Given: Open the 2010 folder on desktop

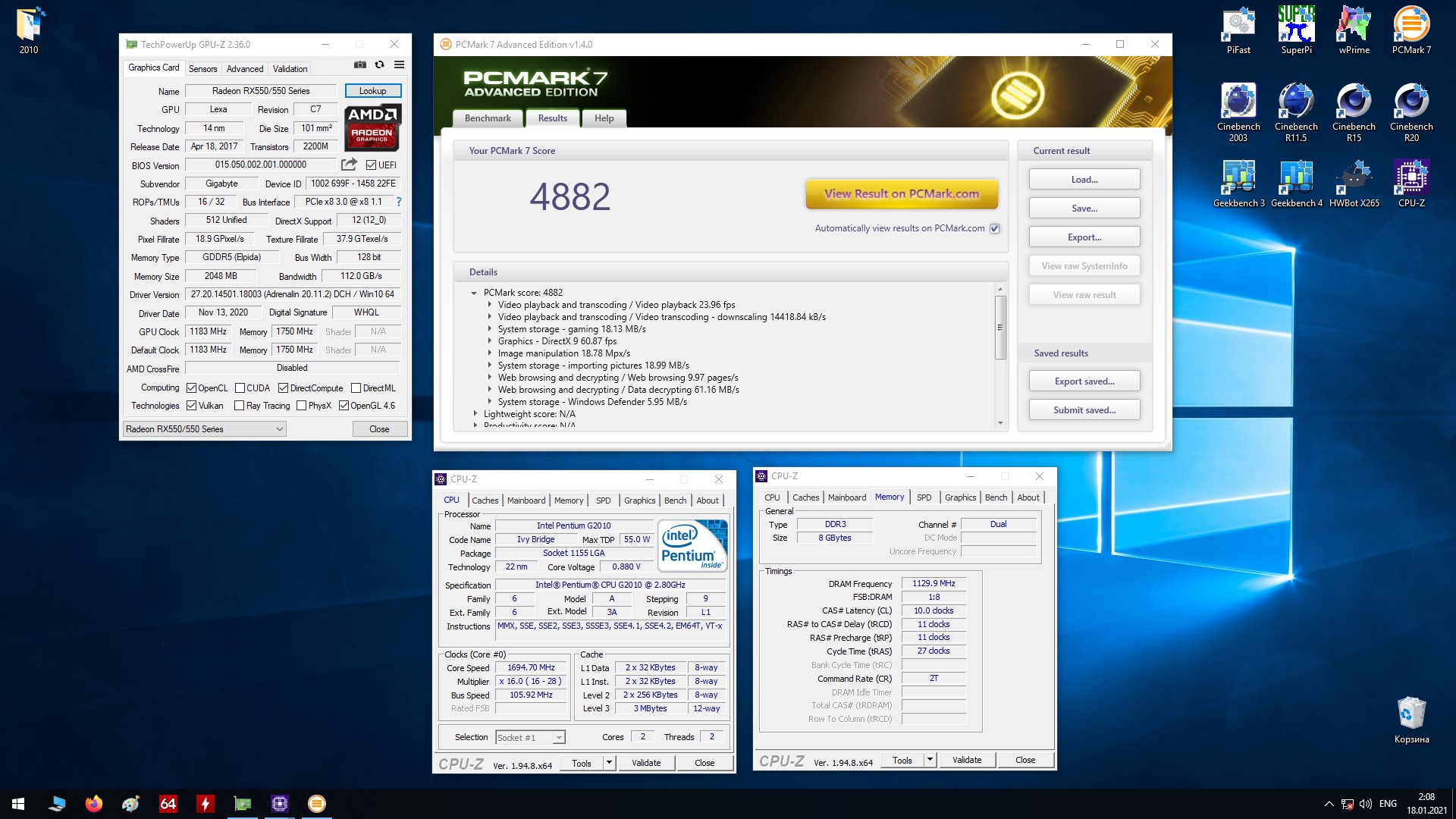Looking at the screenshot, I should tap(29, 30).
